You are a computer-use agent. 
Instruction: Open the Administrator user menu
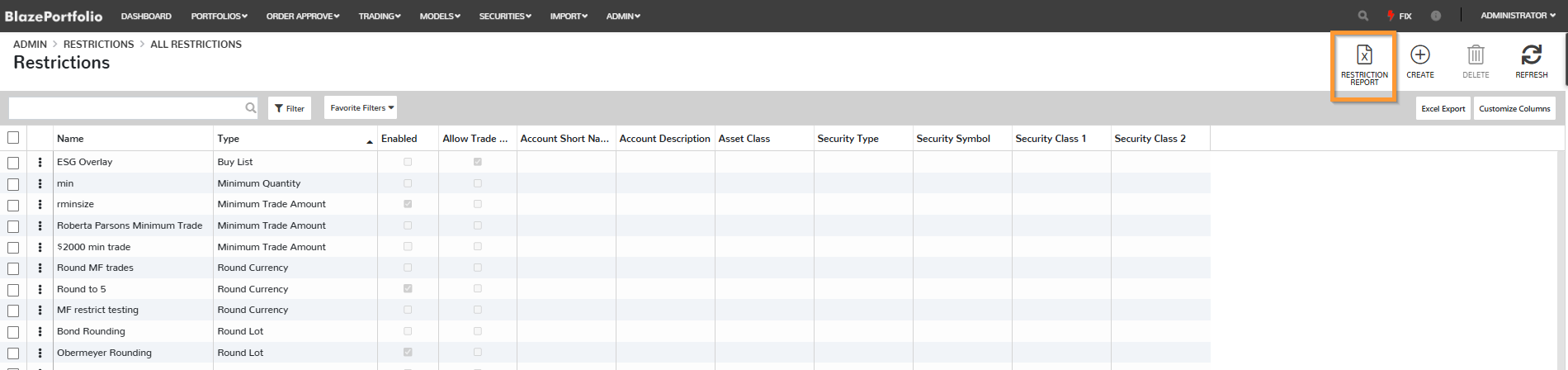click(x=1518, y=16)
